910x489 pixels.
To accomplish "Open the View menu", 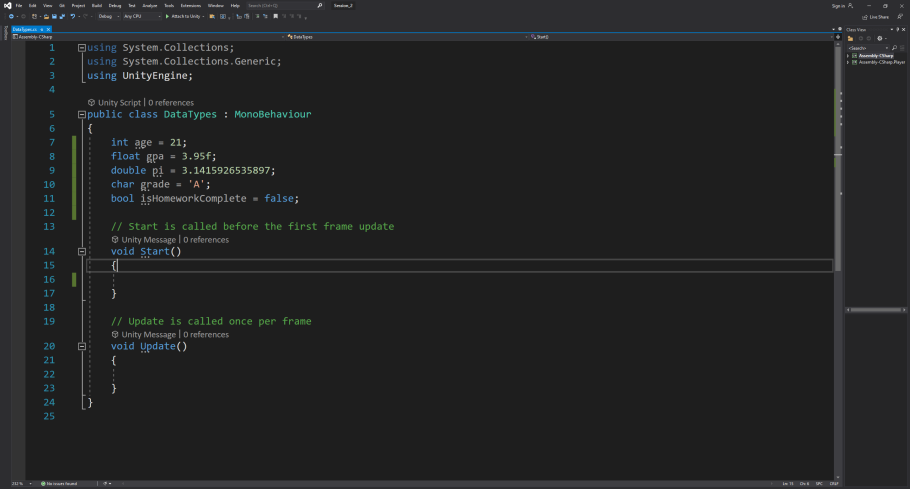I will pos(48,5).
